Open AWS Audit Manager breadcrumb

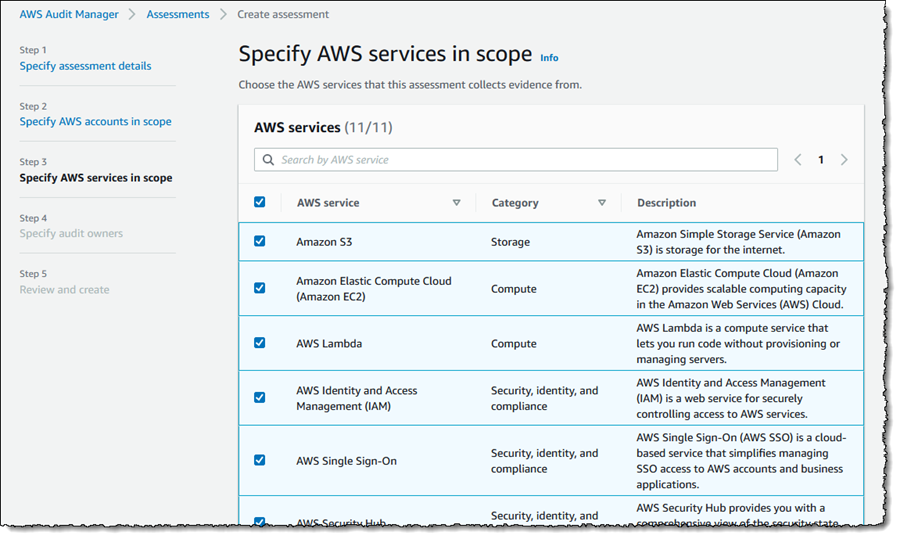coord(69,14)
